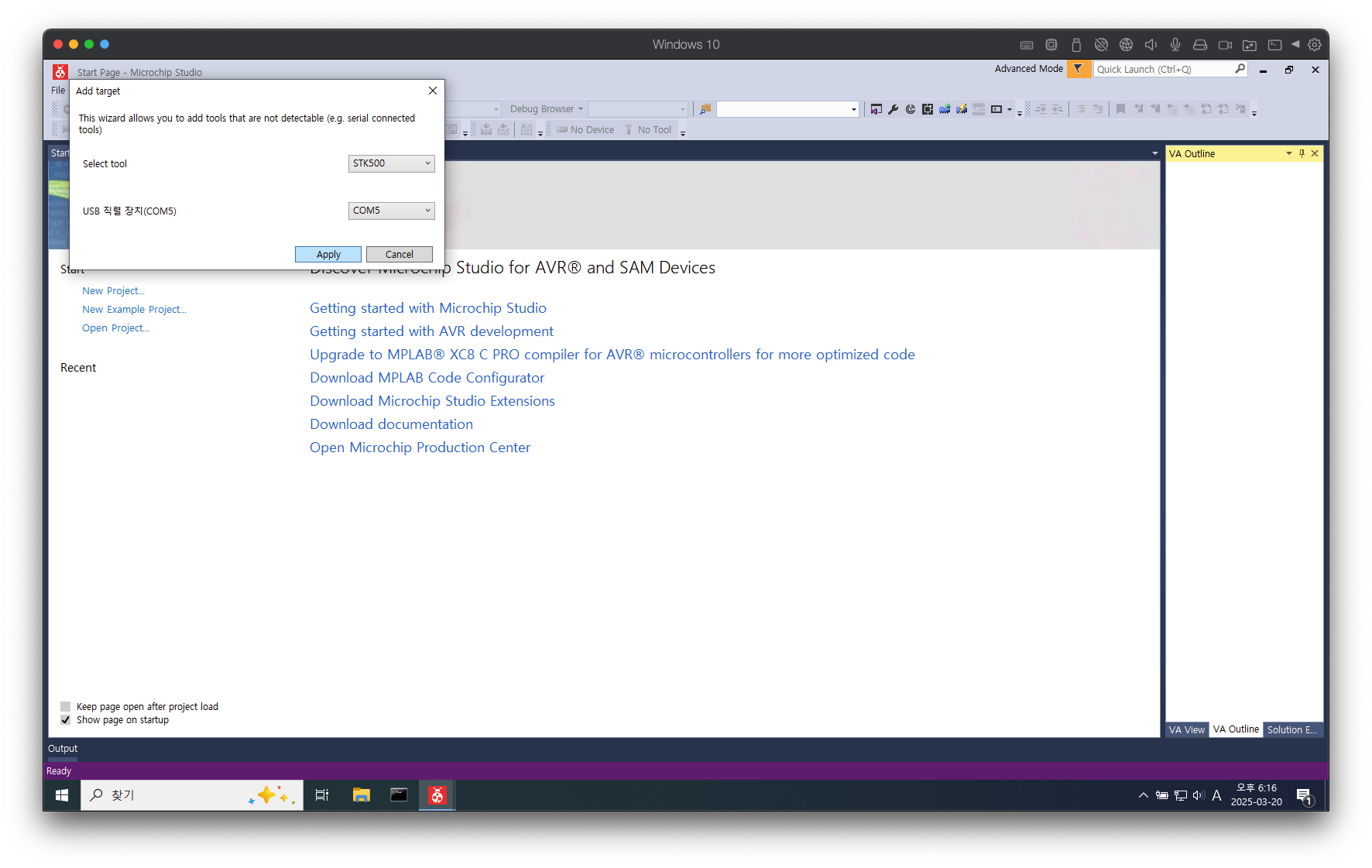Expand the COM5 port dropdown
1372x868 pixels.
click(x=391, y=211)
